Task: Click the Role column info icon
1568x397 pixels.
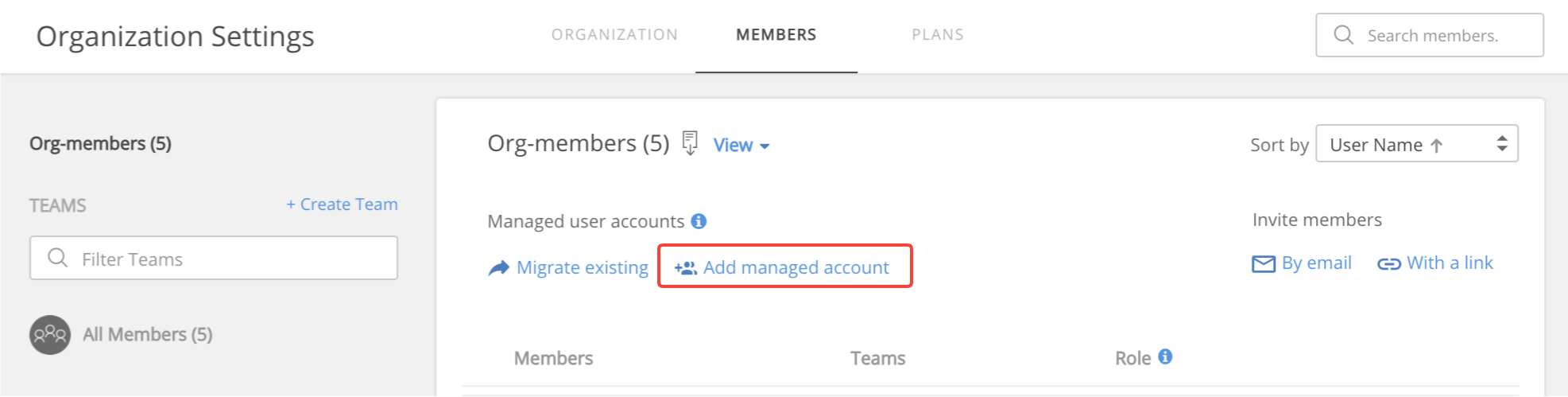Action: tap(1165, 356)
